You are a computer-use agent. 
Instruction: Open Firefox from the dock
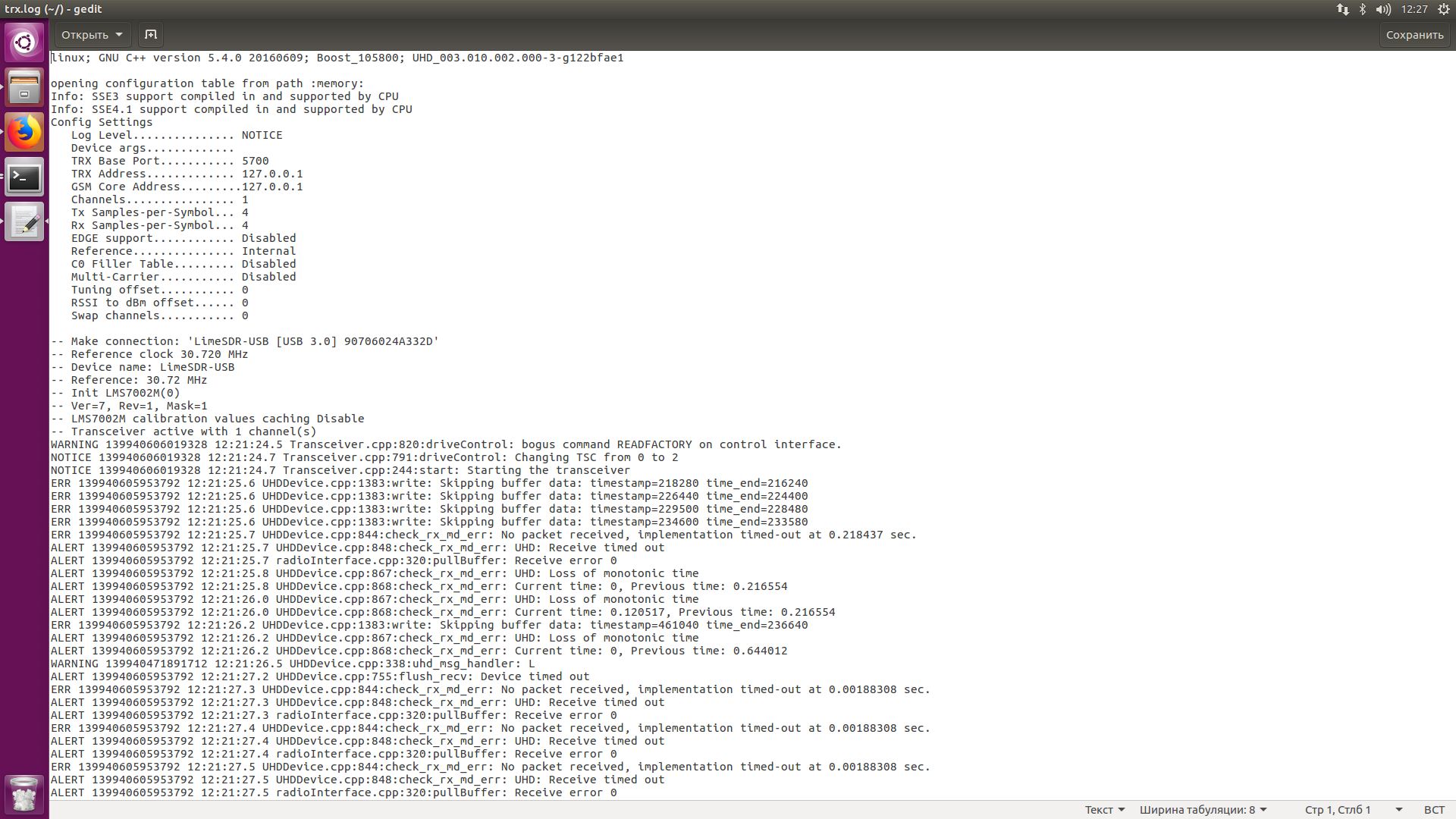click(24, 132)
